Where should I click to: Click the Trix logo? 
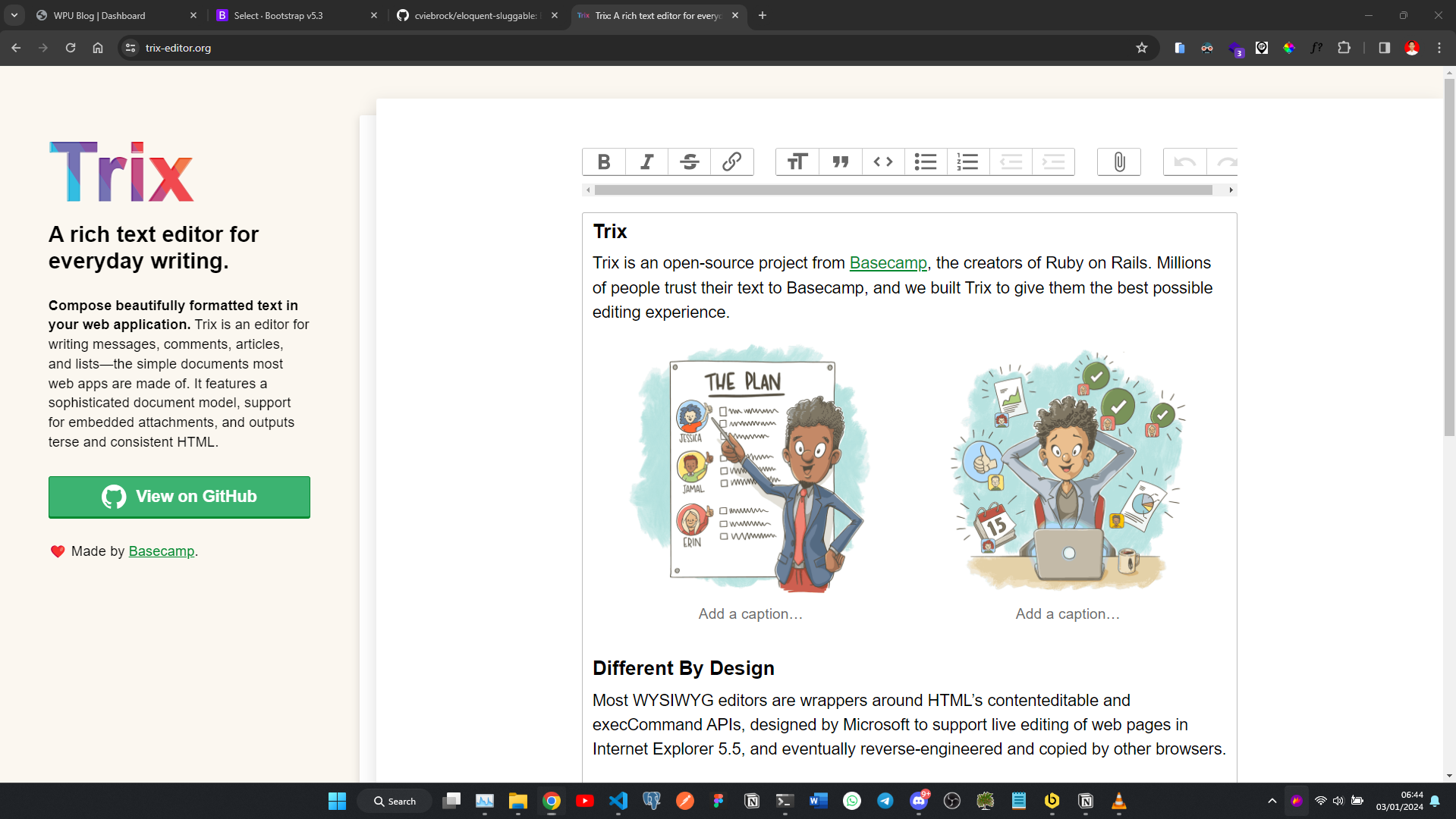121,171
